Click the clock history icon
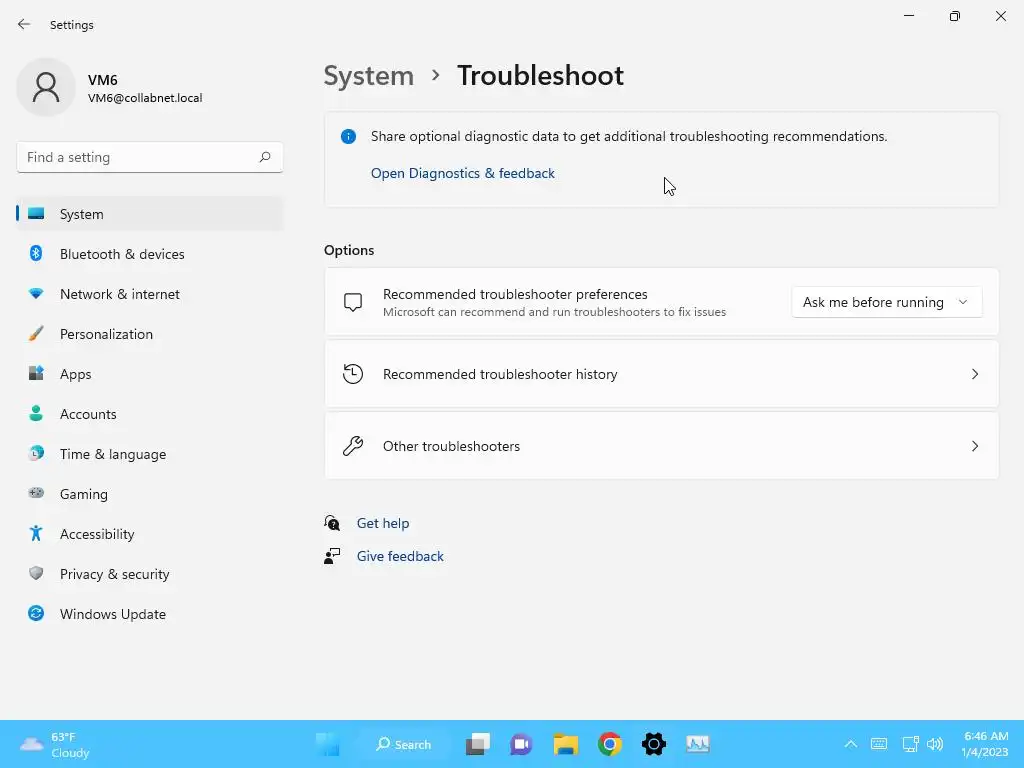This screenshot has height=768, width=1024. click(353, 374)
